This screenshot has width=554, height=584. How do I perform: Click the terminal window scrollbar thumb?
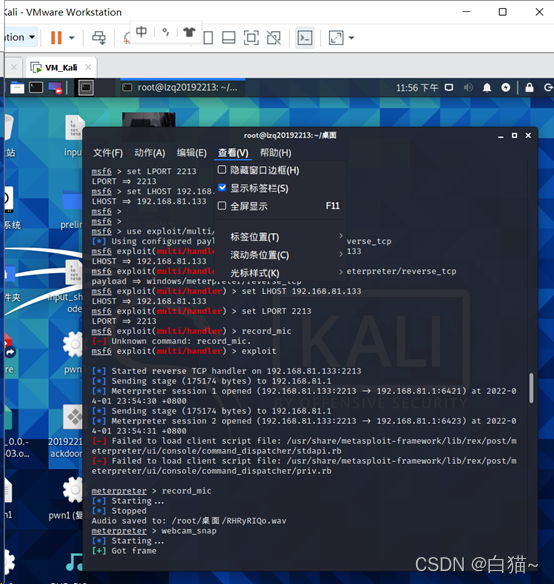[531, 388]
